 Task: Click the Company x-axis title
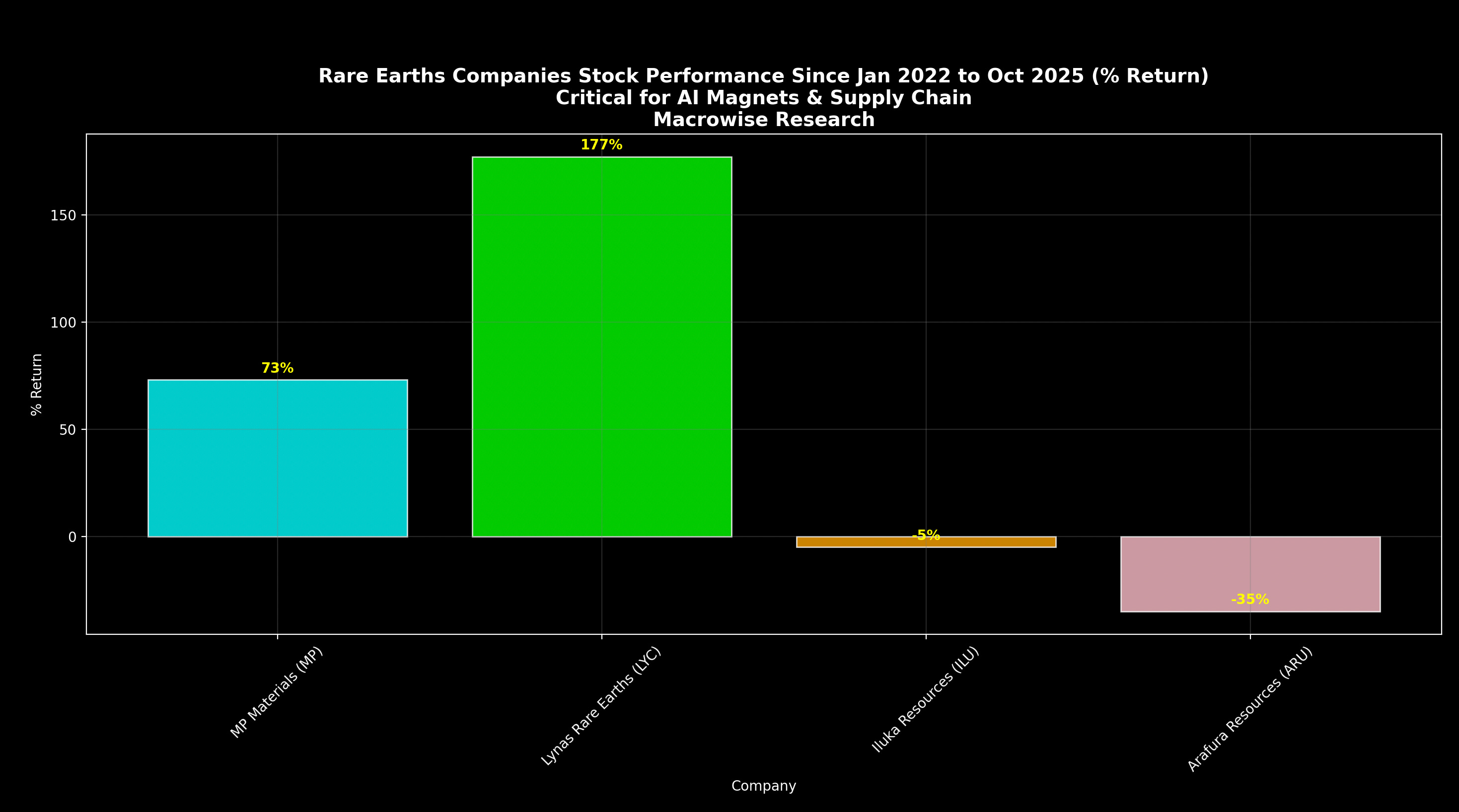[763, 786]
